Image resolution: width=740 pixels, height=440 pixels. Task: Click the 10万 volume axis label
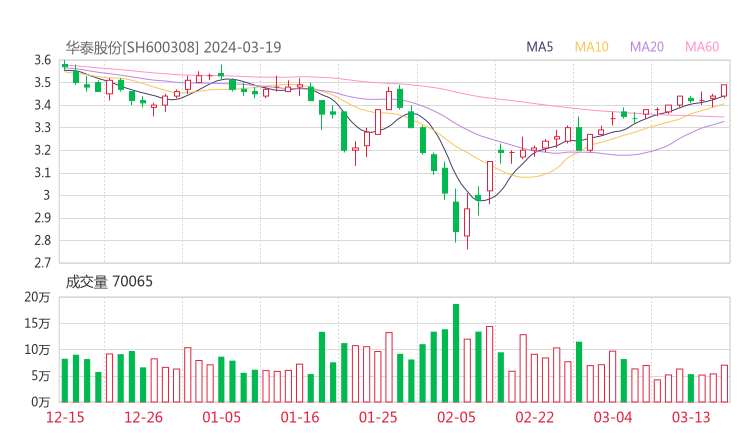click(x=37, y=350)
